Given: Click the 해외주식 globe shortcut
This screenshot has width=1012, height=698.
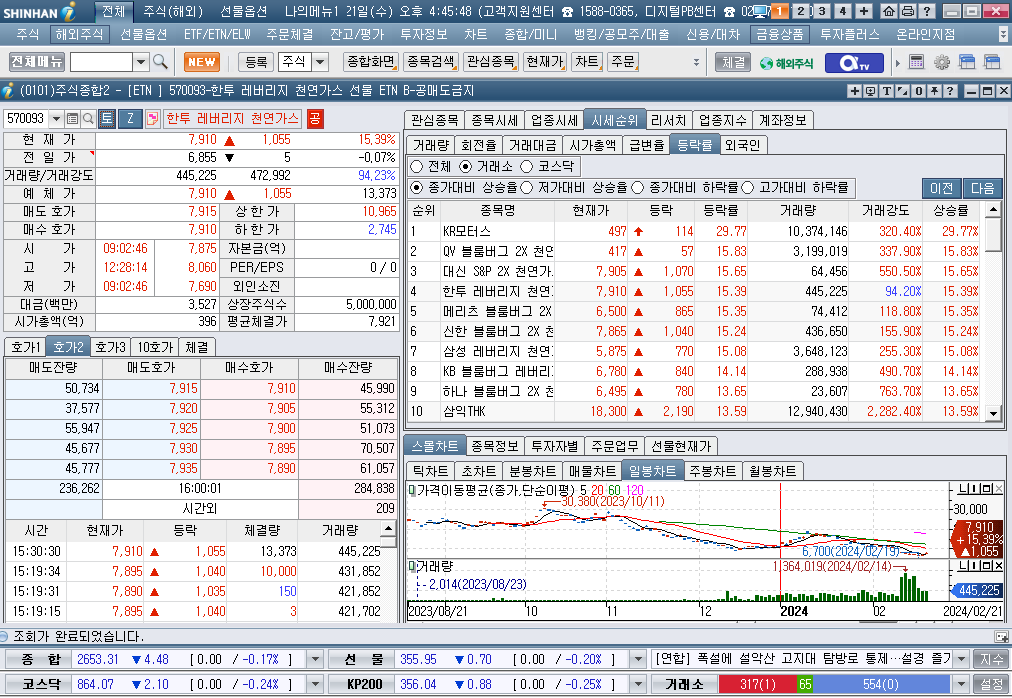Looking at the screenshot, I should 786,63.
